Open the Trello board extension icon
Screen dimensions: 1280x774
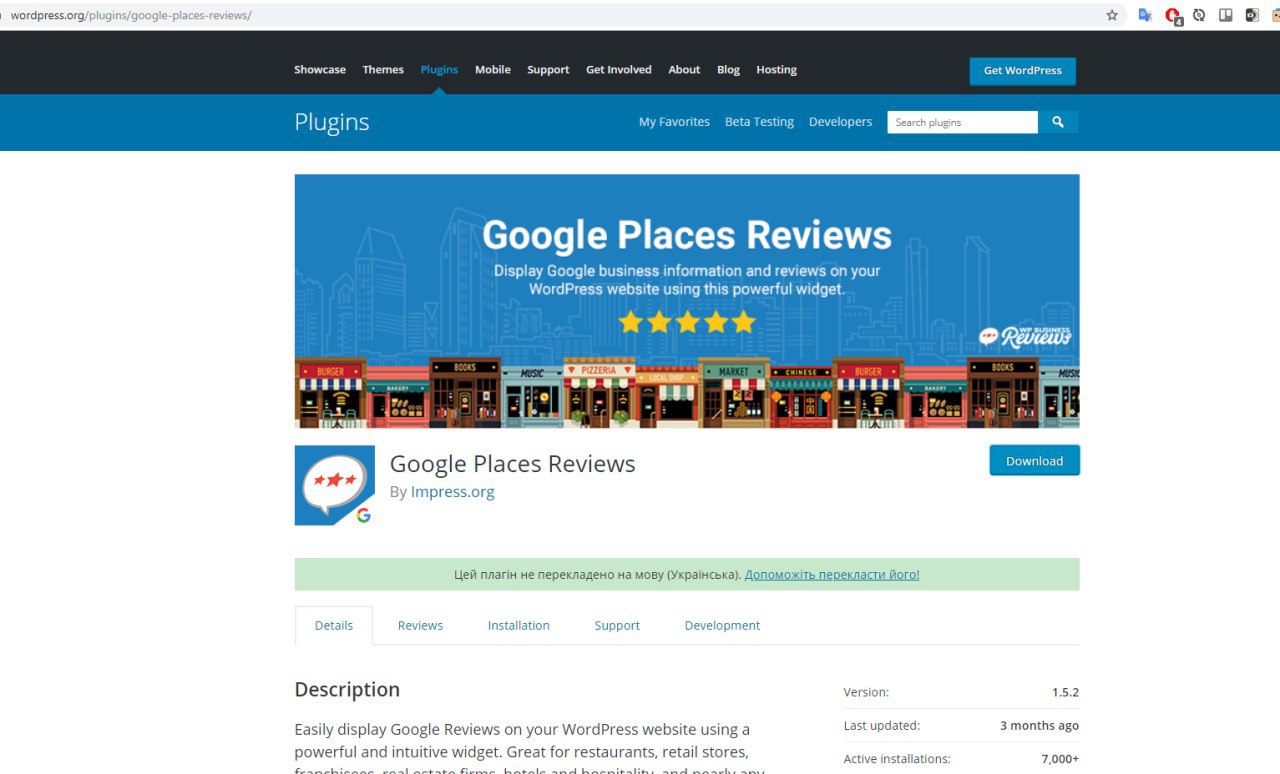pos(1225,15)
